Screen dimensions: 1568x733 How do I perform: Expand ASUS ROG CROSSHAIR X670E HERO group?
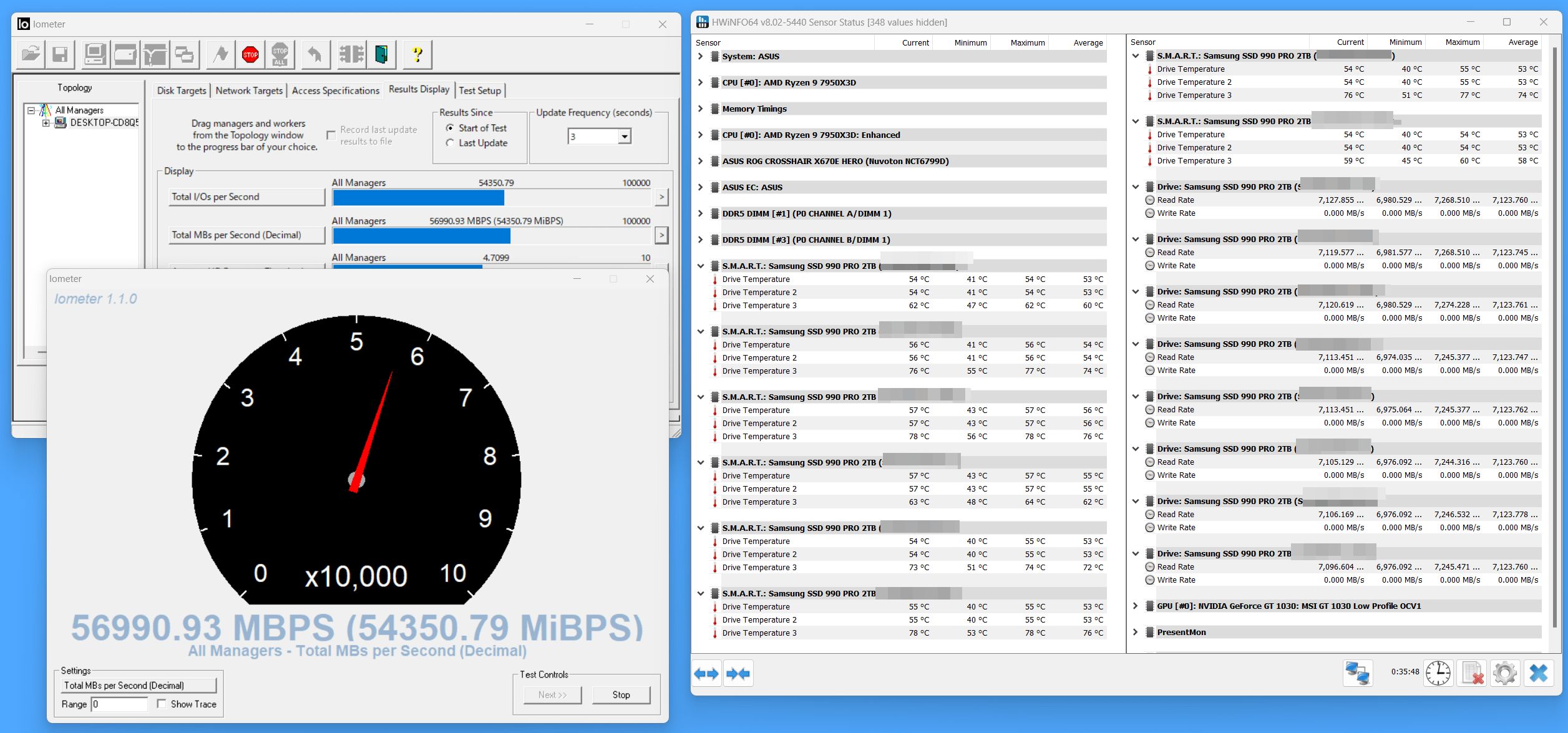coord(701,161)
